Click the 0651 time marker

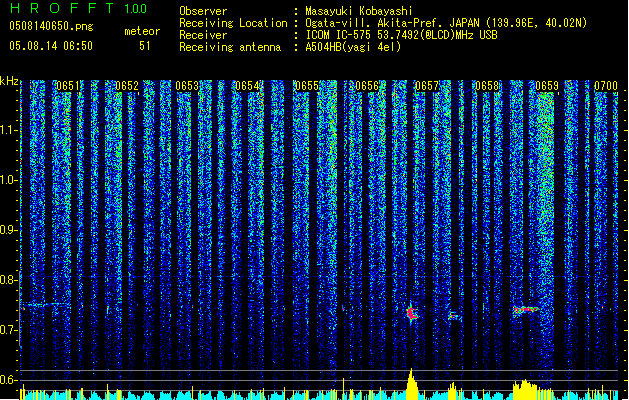click(x=68, y=86)
